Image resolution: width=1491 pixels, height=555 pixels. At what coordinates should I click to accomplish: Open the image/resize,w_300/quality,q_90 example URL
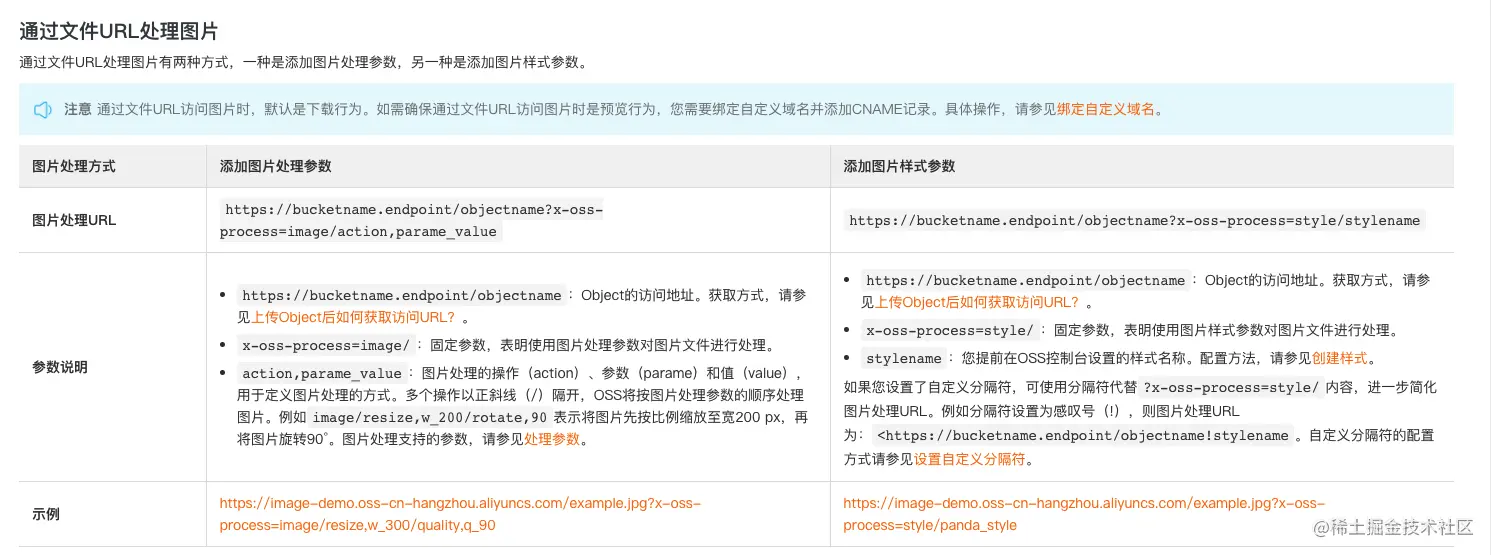click(x=460, y=515)
